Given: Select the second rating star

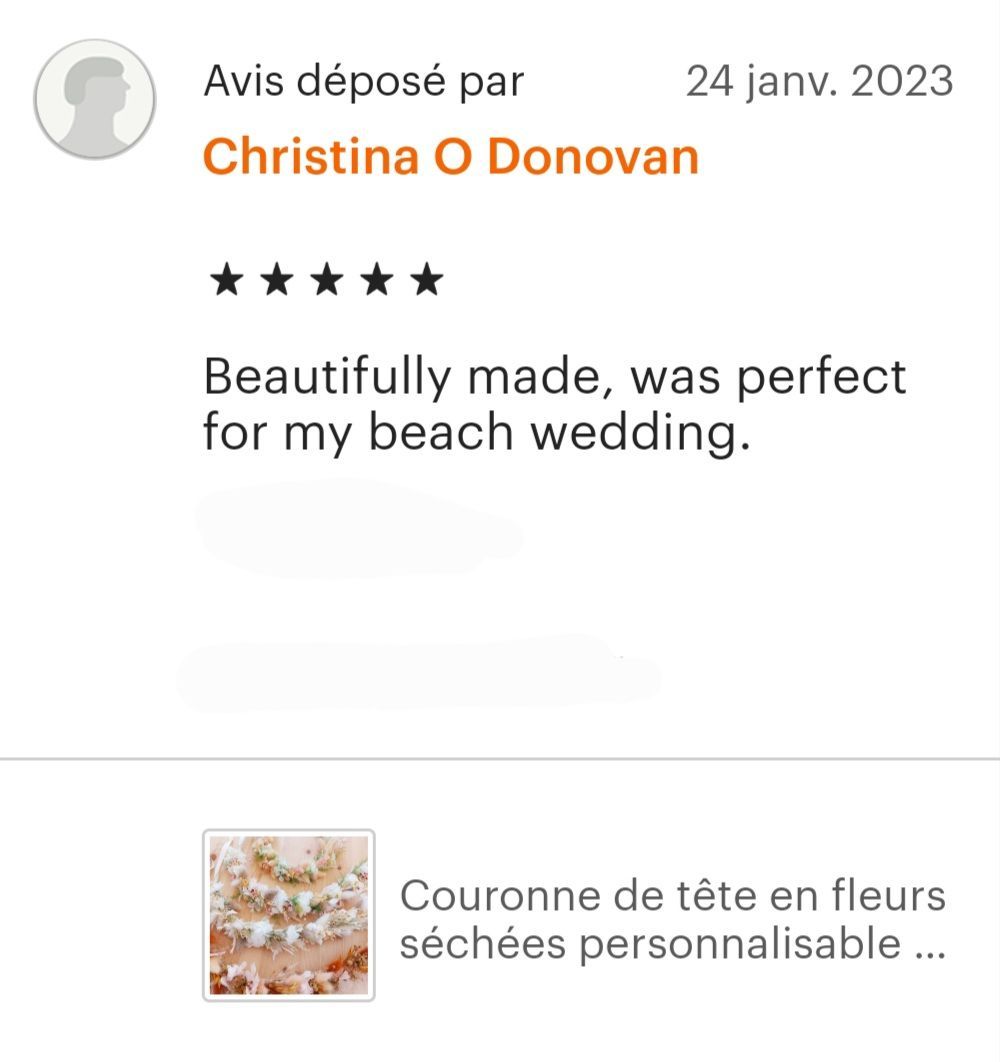Looking at the screenshot, I should click(276, 280).
